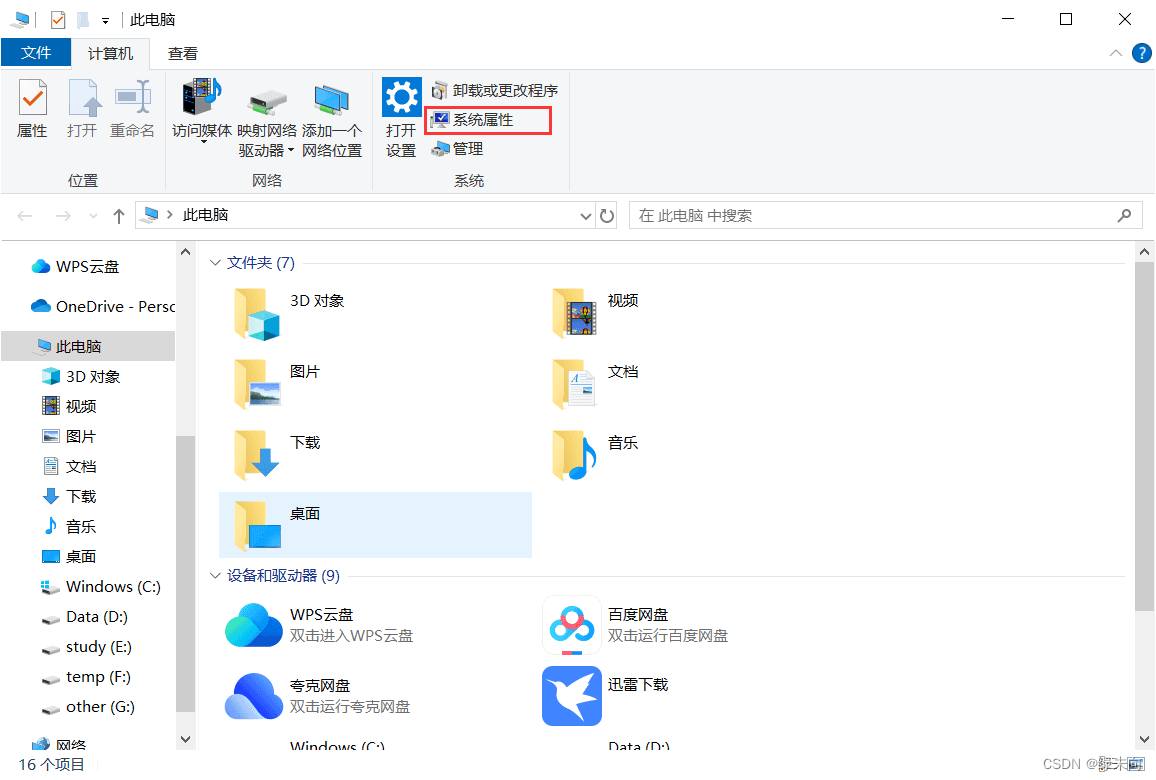Collapse the 文件夹 (7) group
This screenshot has width=1156, height=780.
pos(215,263)
